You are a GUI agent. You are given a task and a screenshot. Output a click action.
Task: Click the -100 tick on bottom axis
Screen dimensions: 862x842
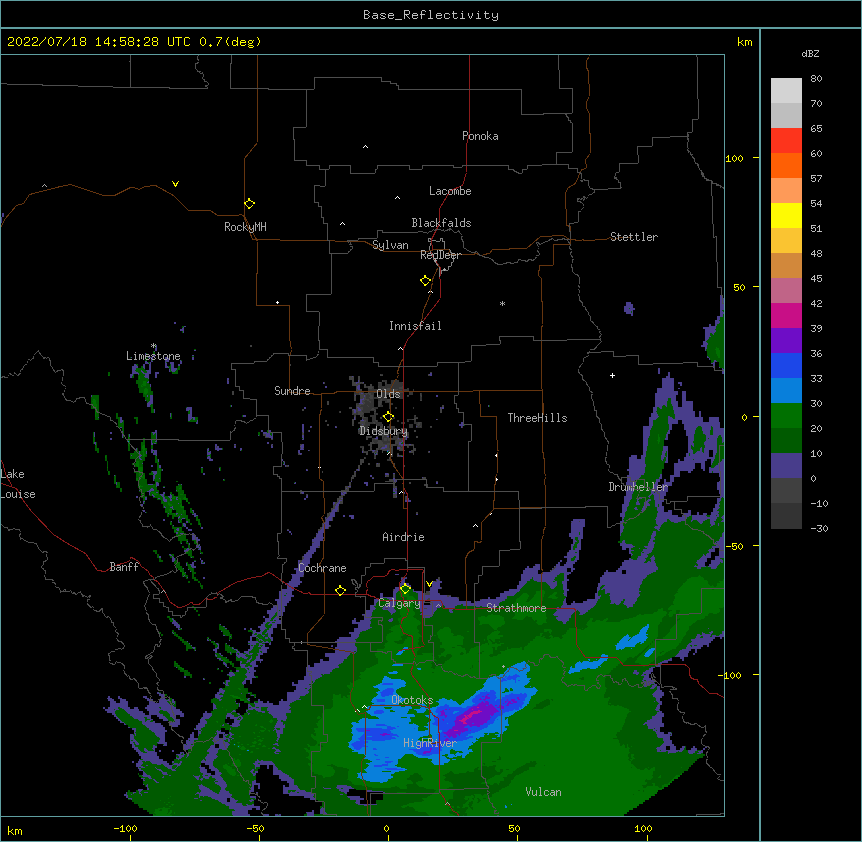[125, 828]
